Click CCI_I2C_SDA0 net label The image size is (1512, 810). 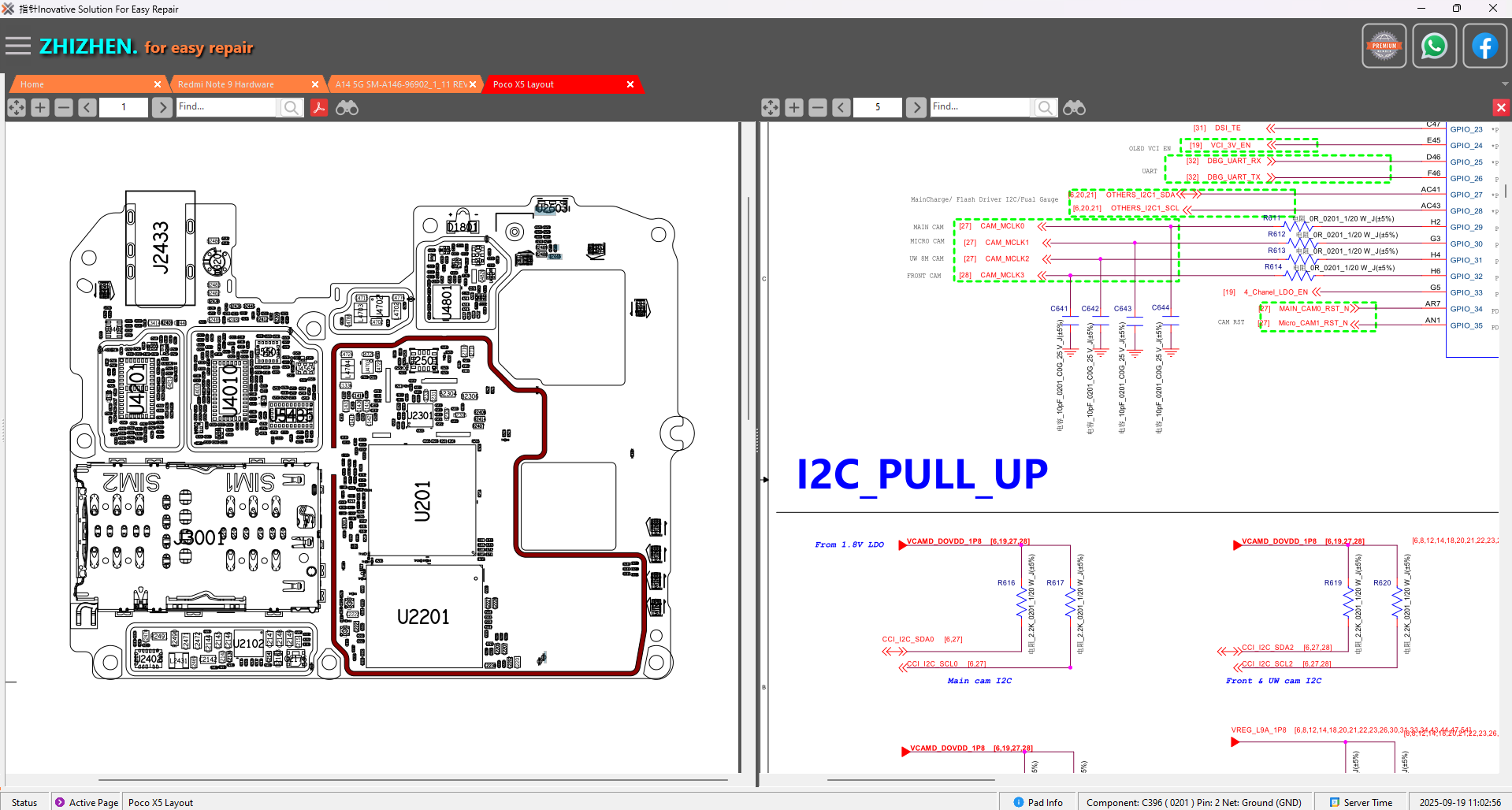(908, 640)
